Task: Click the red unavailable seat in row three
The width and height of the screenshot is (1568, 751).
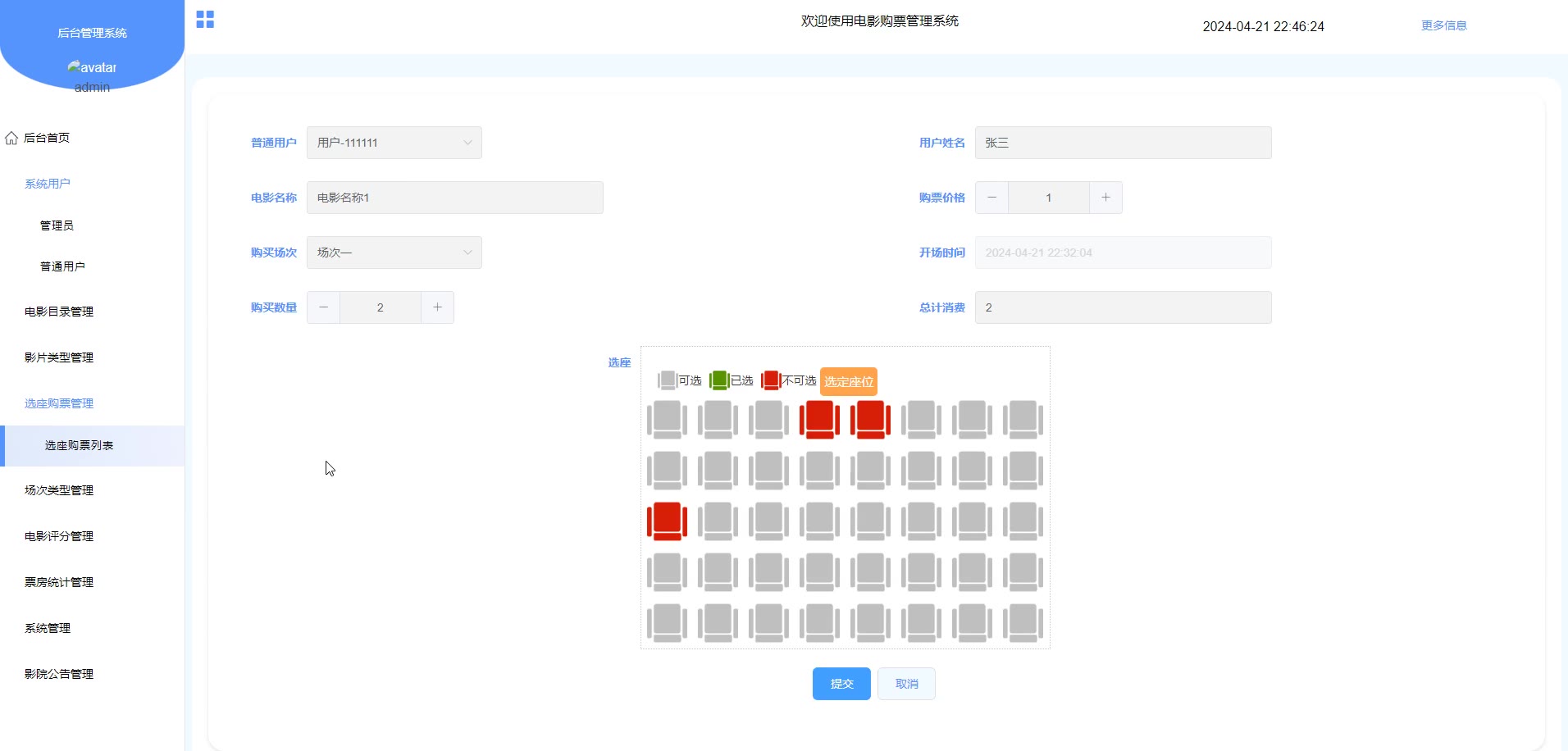Action: 667,521
